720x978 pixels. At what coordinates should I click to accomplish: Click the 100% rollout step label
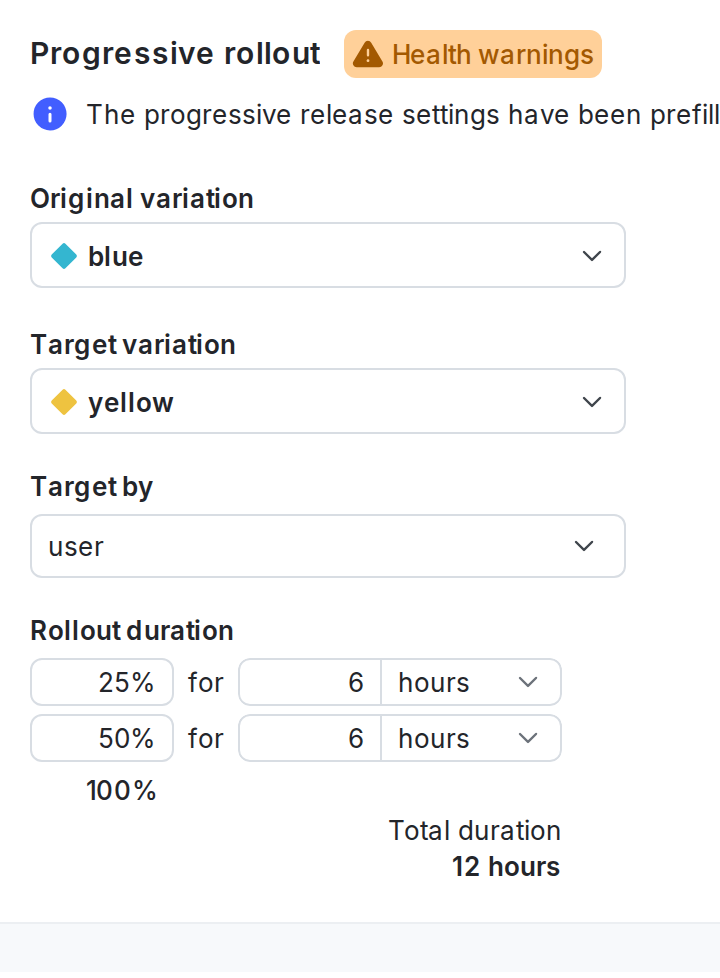tap(121, 790)
